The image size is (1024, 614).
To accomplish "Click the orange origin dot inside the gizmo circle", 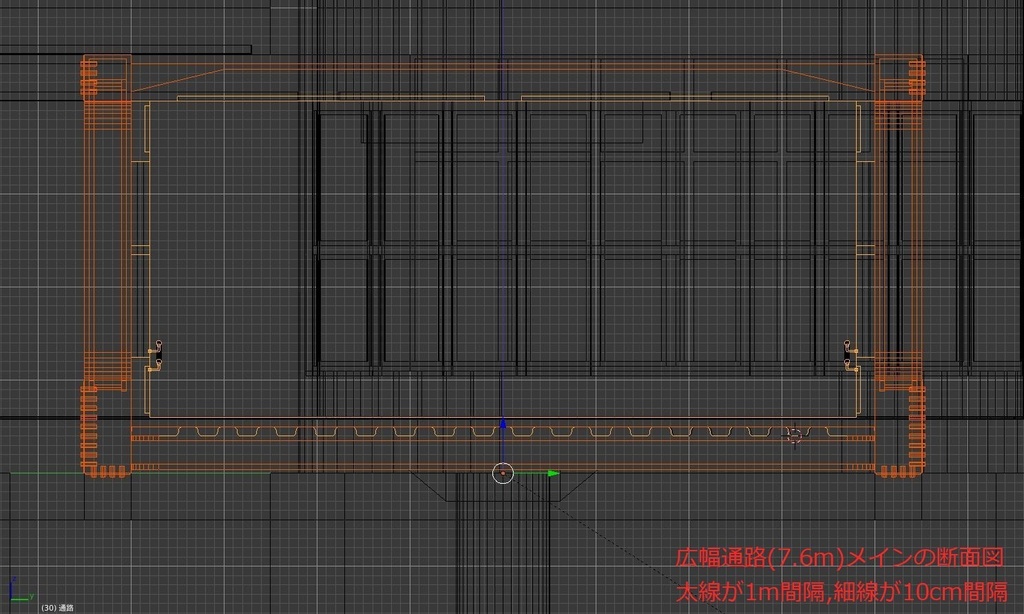I will click(x=503, y=474).
